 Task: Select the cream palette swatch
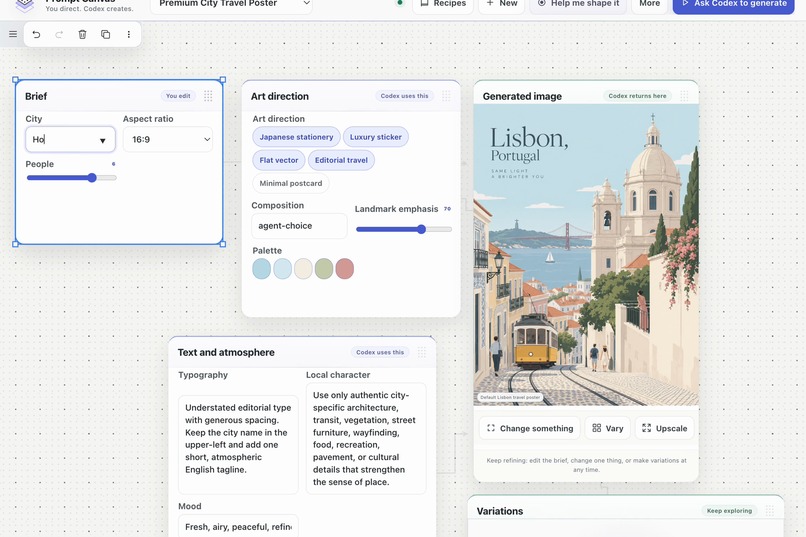[x=303, y=269]
